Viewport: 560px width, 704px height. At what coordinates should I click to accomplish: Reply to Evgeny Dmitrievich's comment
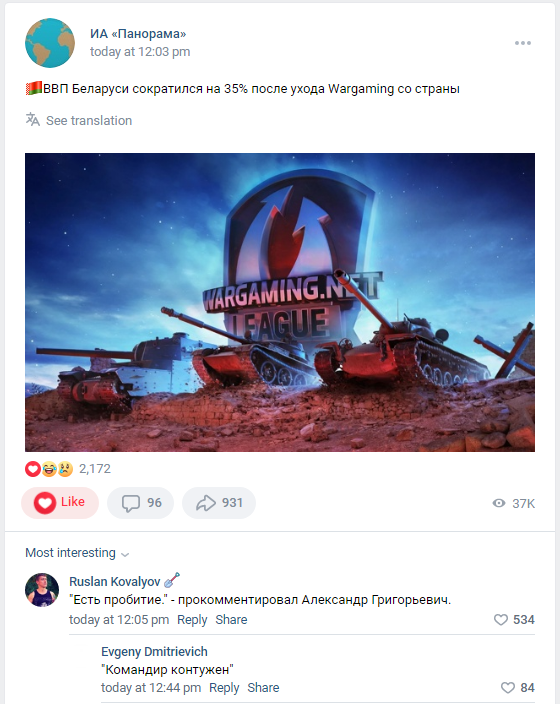pos(224,688)
